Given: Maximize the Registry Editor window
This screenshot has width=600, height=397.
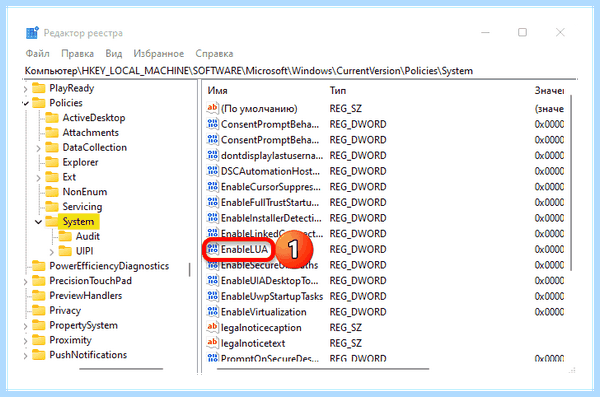Looking at the screenshot, I should pos(522,33).
